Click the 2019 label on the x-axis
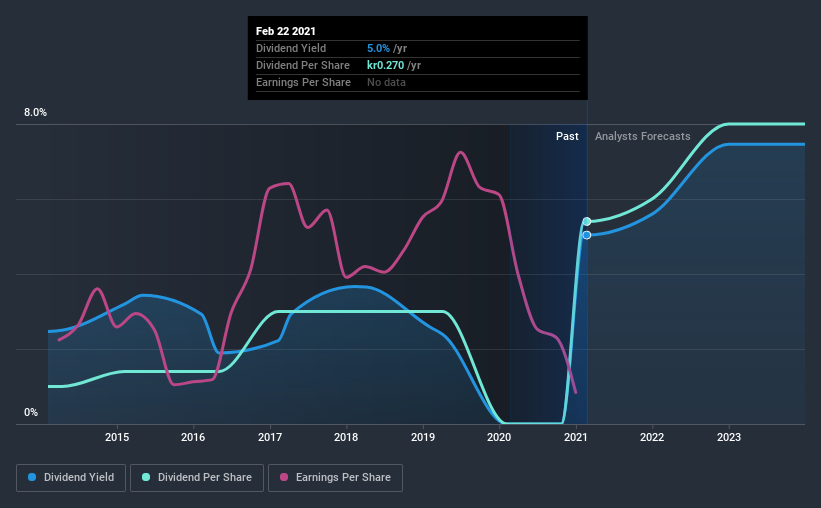 point(423,437)
